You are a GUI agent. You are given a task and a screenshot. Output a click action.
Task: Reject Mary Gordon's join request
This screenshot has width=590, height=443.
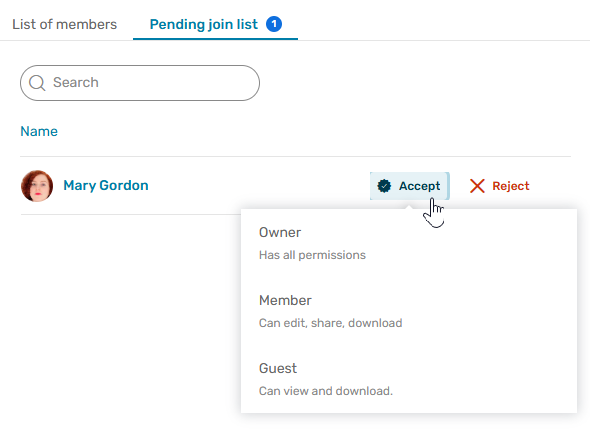pyautogui.click(x=500, y=186)
